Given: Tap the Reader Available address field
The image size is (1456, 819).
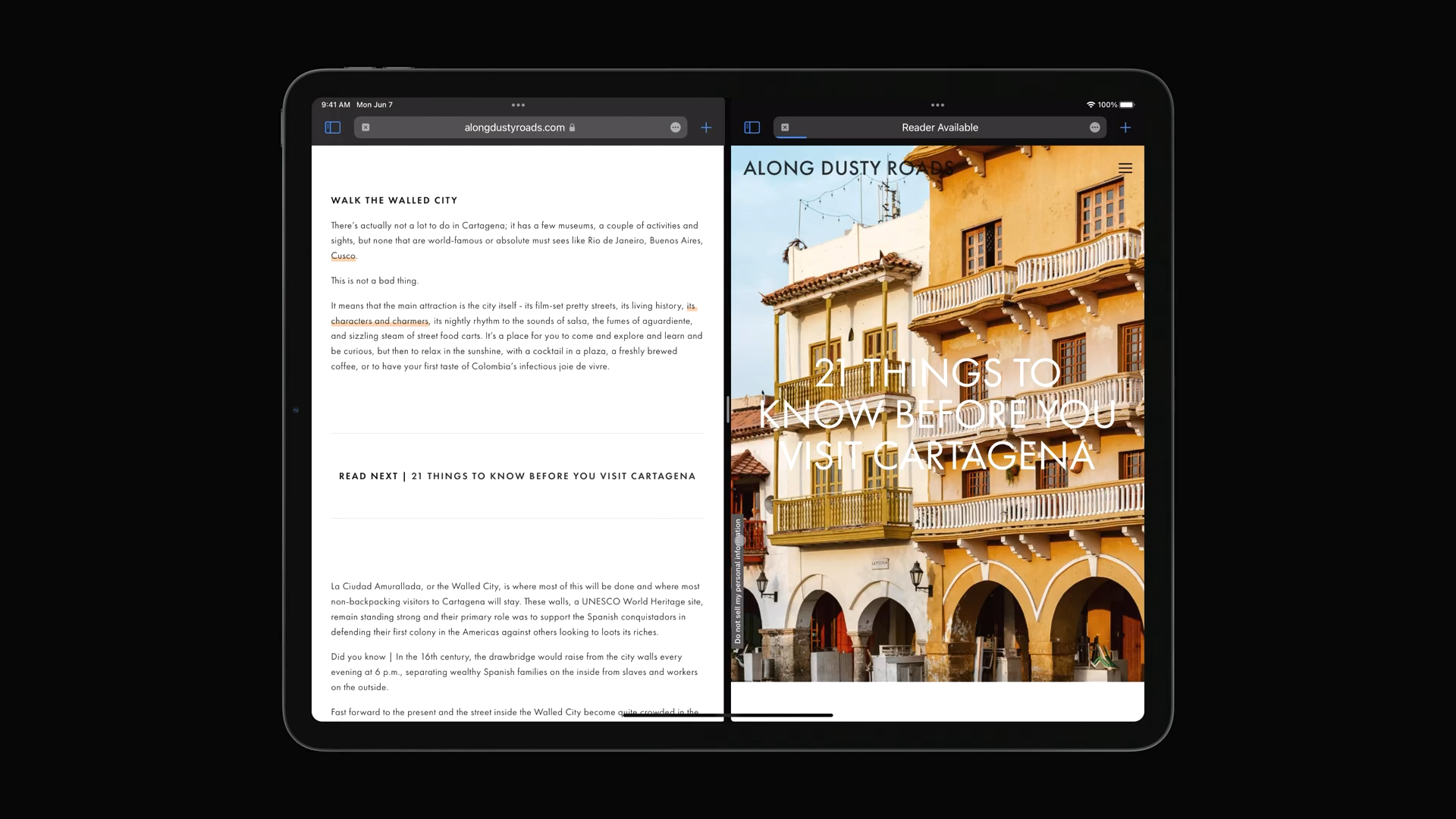Looking at the screenshot, I should tap(939, 127).
